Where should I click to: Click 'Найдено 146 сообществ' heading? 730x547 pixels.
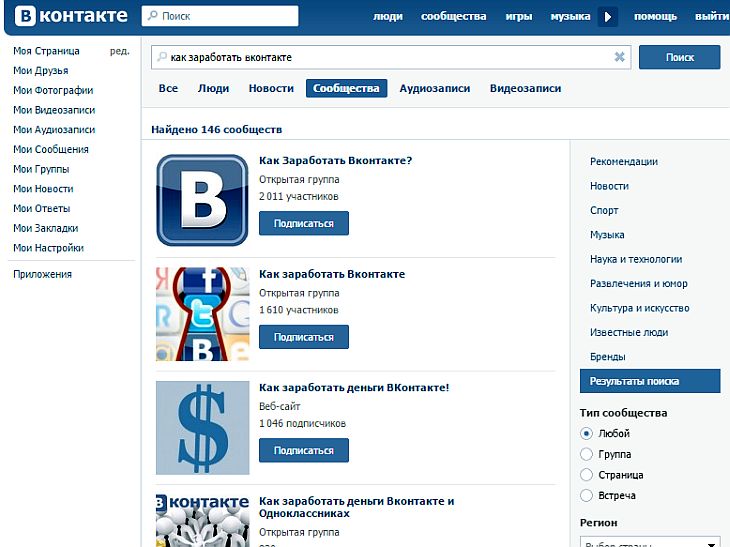pos(216,129)
